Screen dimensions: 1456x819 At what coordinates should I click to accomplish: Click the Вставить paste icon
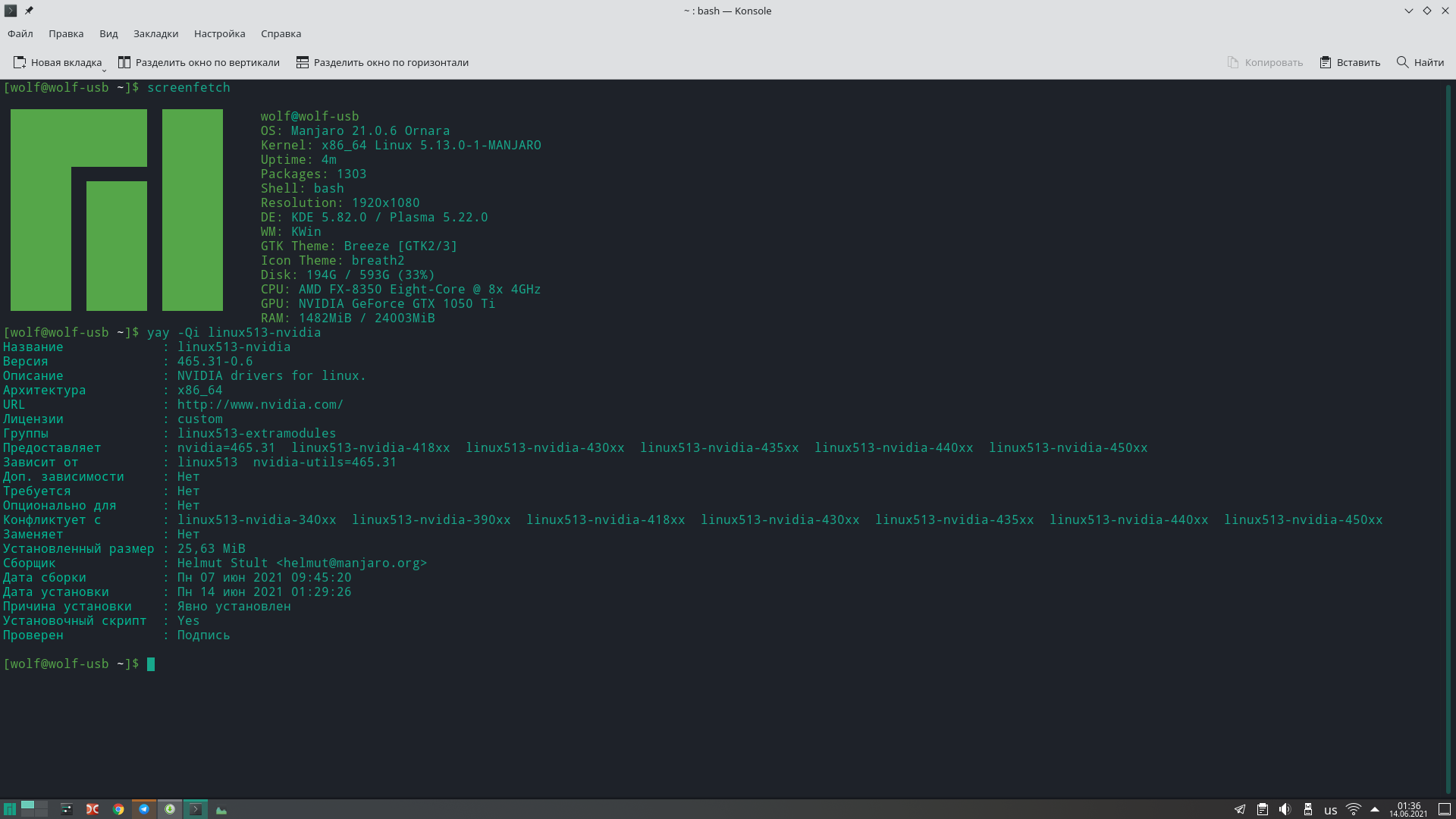1326,62
